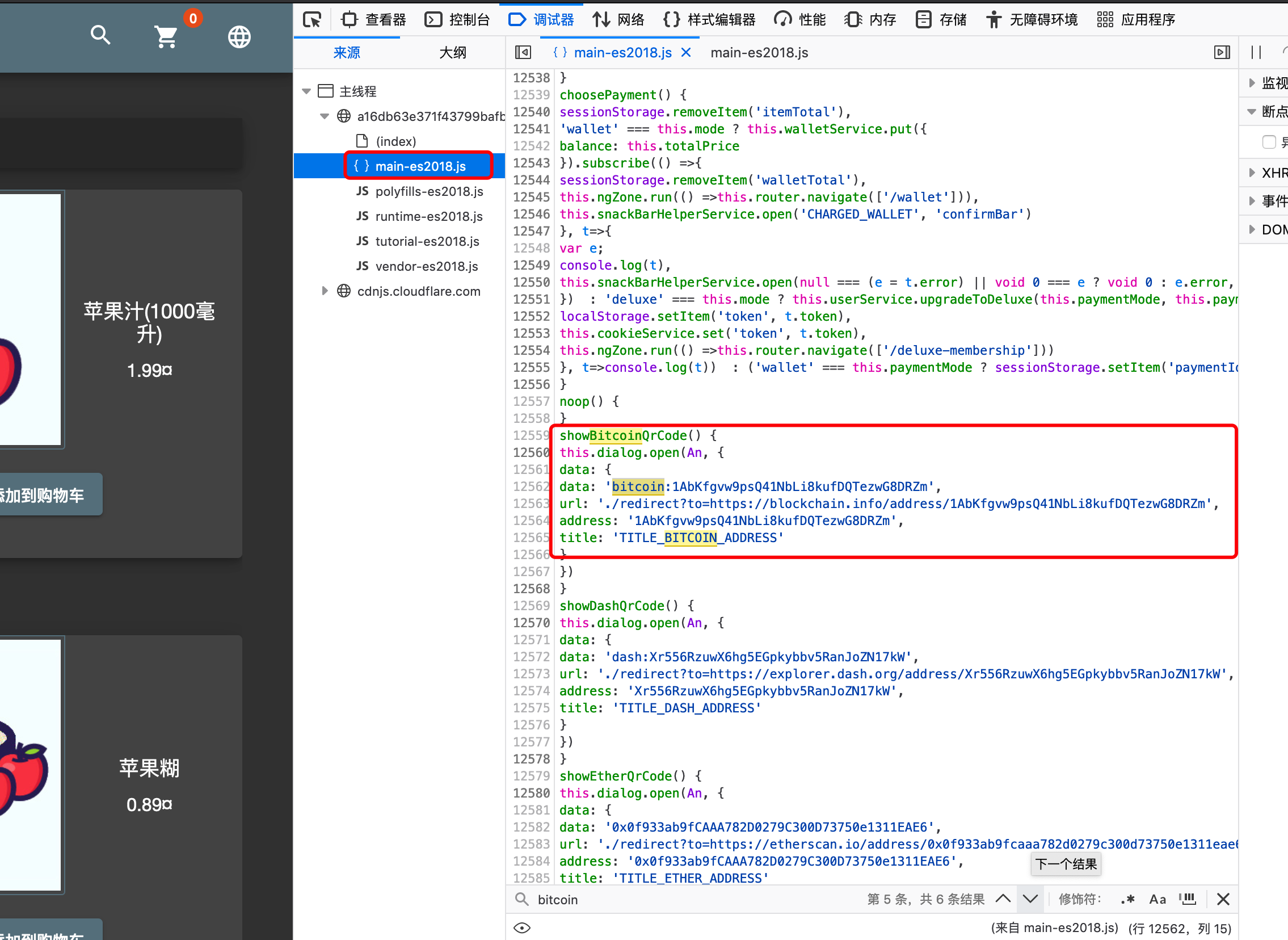Go to next search result arrow
1288x940 pixels.
[1030, 899]
